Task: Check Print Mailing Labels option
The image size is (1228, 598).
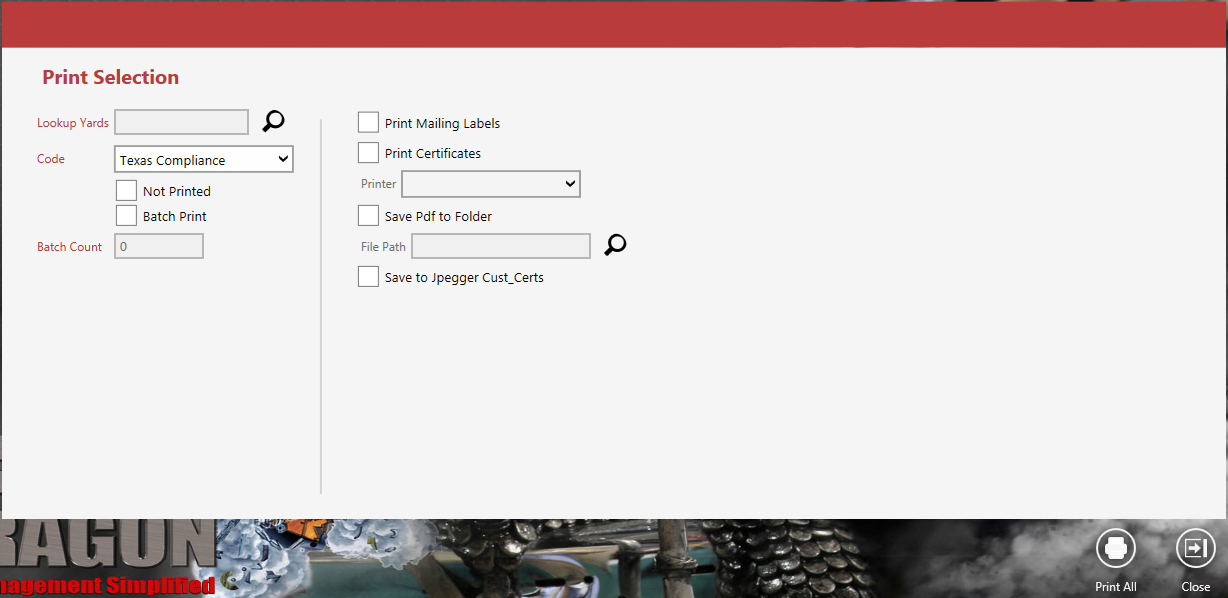Action: tap(368, 122)
